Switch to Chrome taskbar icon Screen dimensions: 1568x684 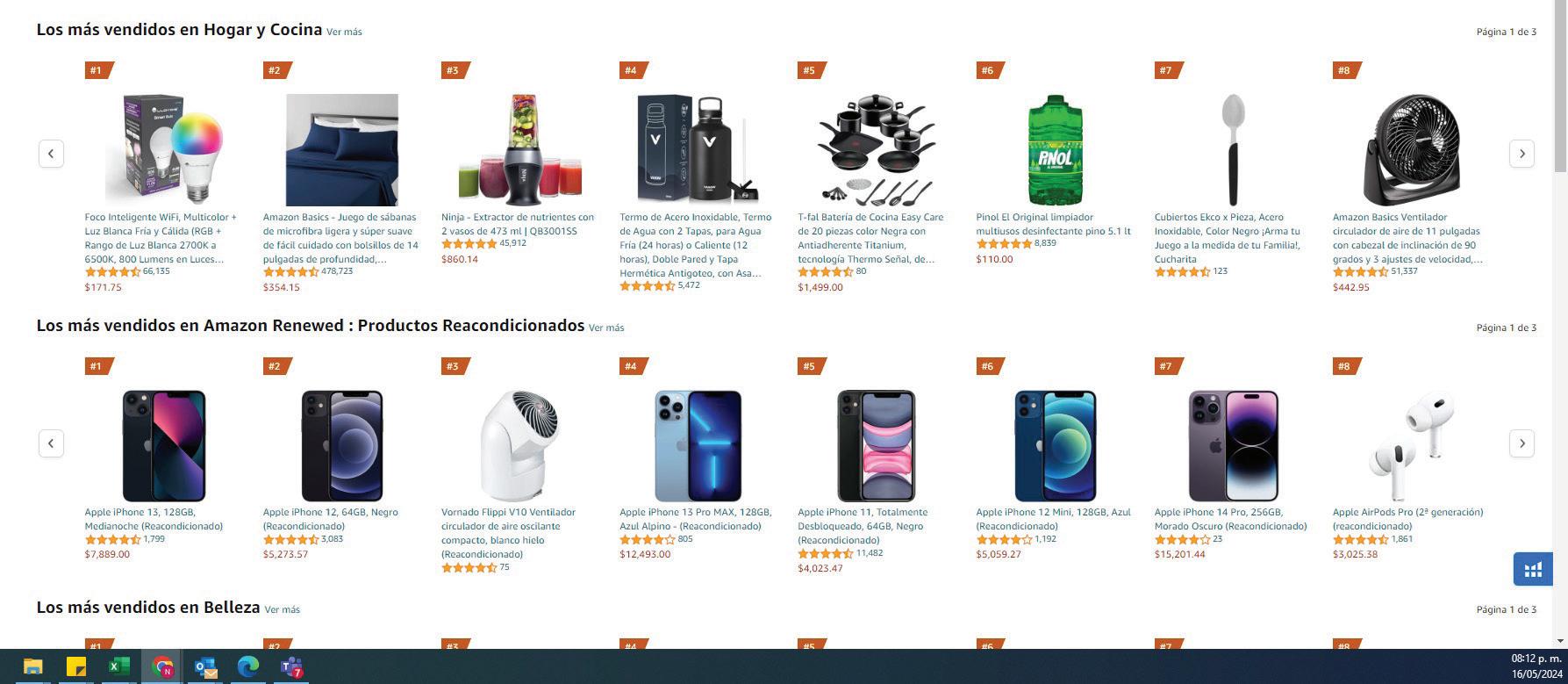coord(162,667)
